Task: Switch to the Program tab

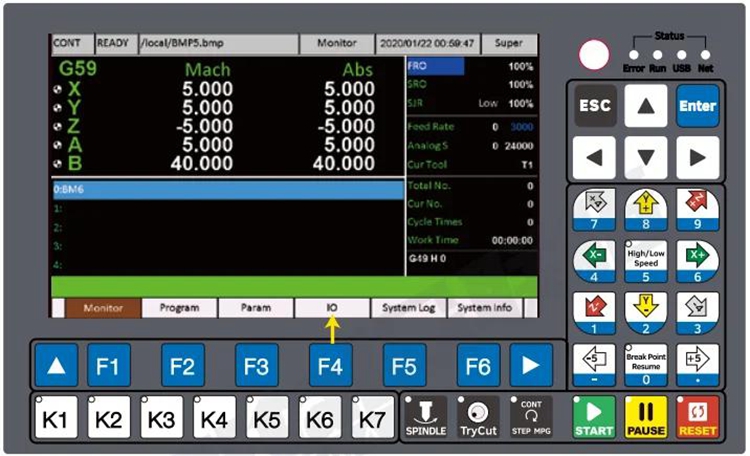Action: point(178,308)
